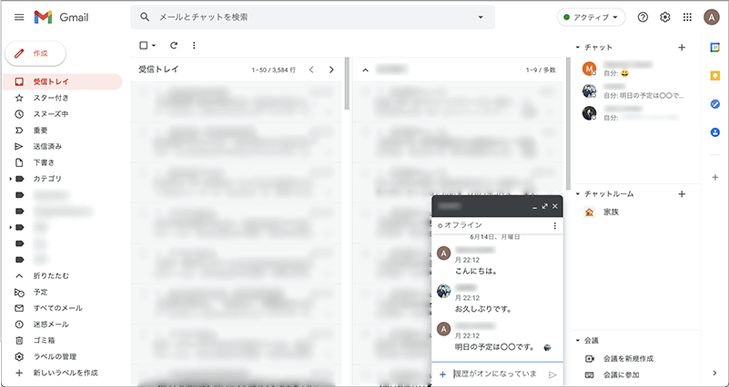Viewport: 729px width, 387px height.
Task: Open Google Tasks side panel icon
Action: [715, 104]
